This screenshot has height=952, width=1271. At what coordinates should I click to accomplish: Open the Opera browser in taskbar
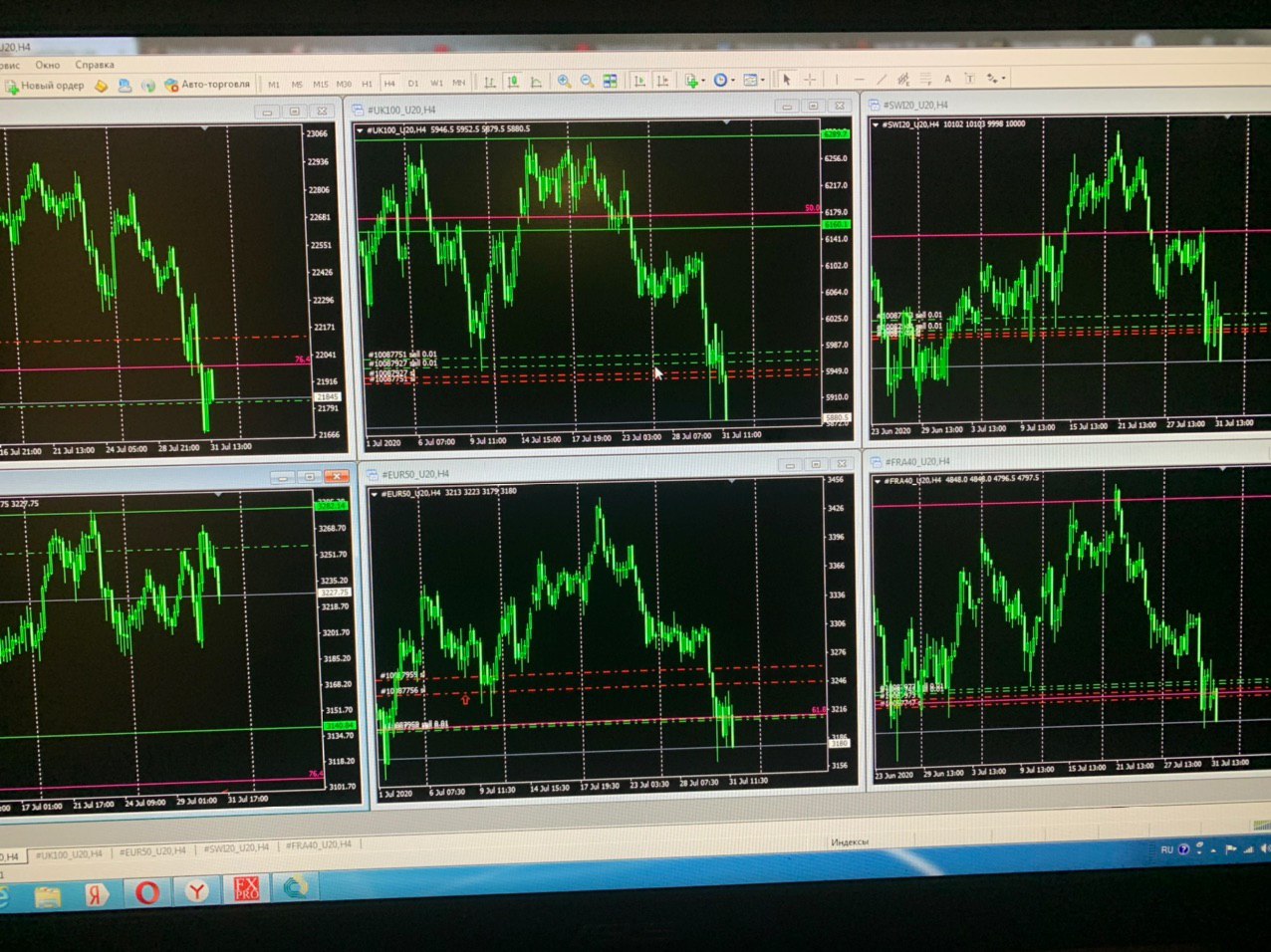pos(146,891)
